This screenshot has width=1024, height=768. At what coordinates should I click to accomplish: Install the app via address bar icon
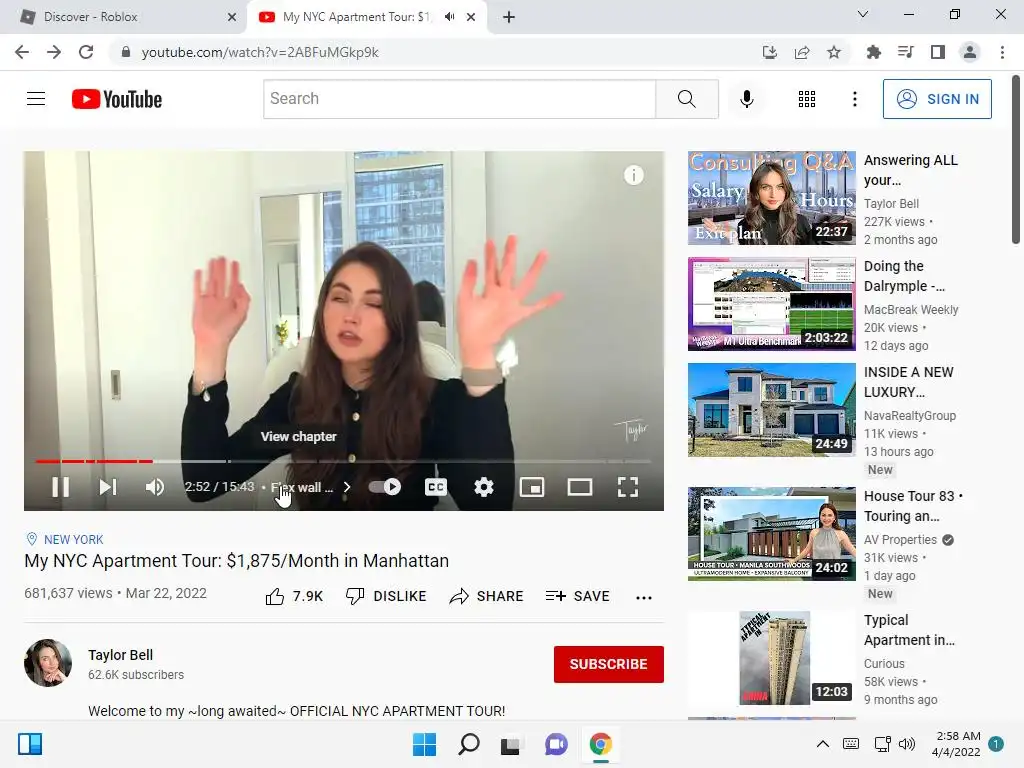click(770, 52)
